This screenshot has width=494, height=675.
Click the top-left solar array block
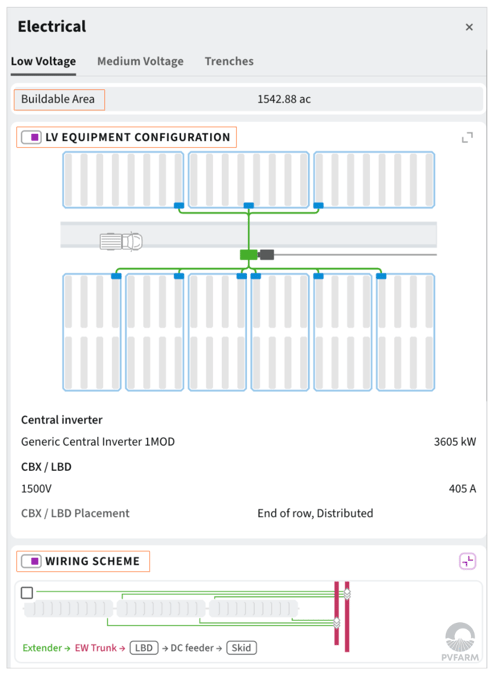tap(123, 180)
